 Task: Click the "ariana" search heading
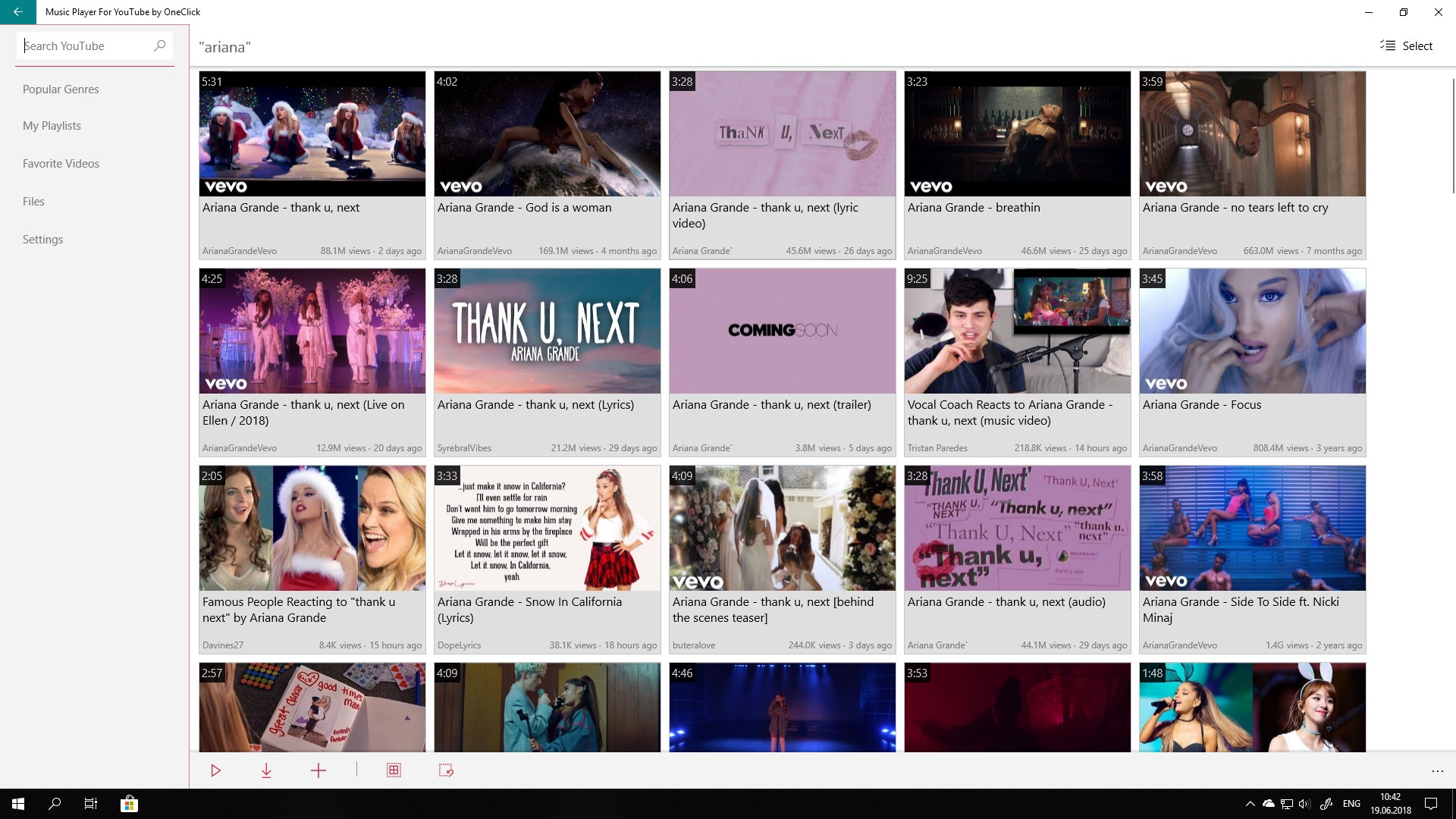tap(225, 47)
